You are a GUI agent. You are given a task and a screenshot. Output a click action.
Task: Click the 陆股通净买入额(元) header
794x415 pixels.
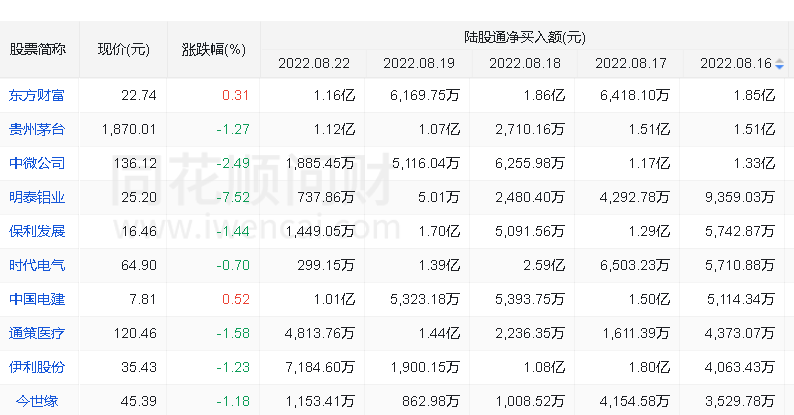pos(525,37)
